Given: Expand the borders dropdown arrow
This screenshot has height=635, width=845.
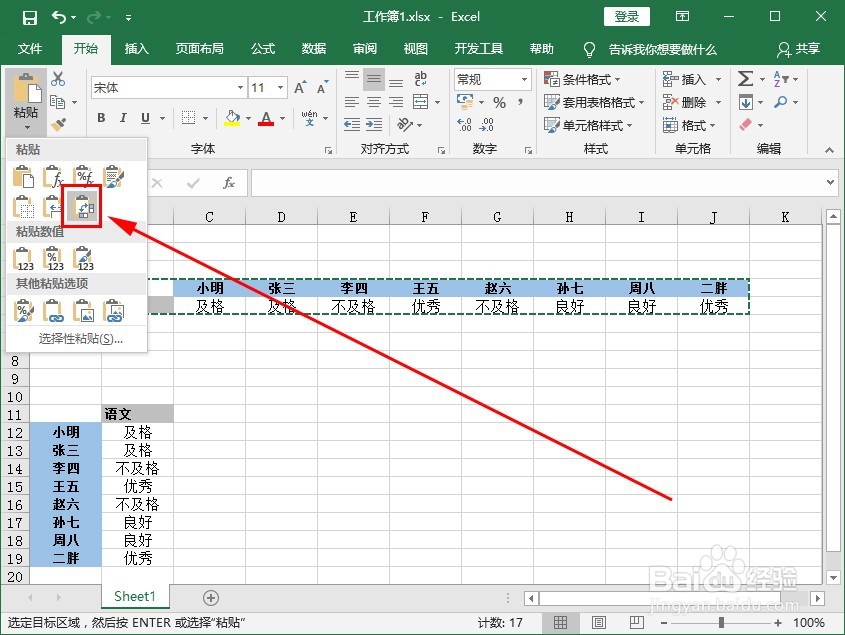Looking at the screenshot, I should pos(205,118).
